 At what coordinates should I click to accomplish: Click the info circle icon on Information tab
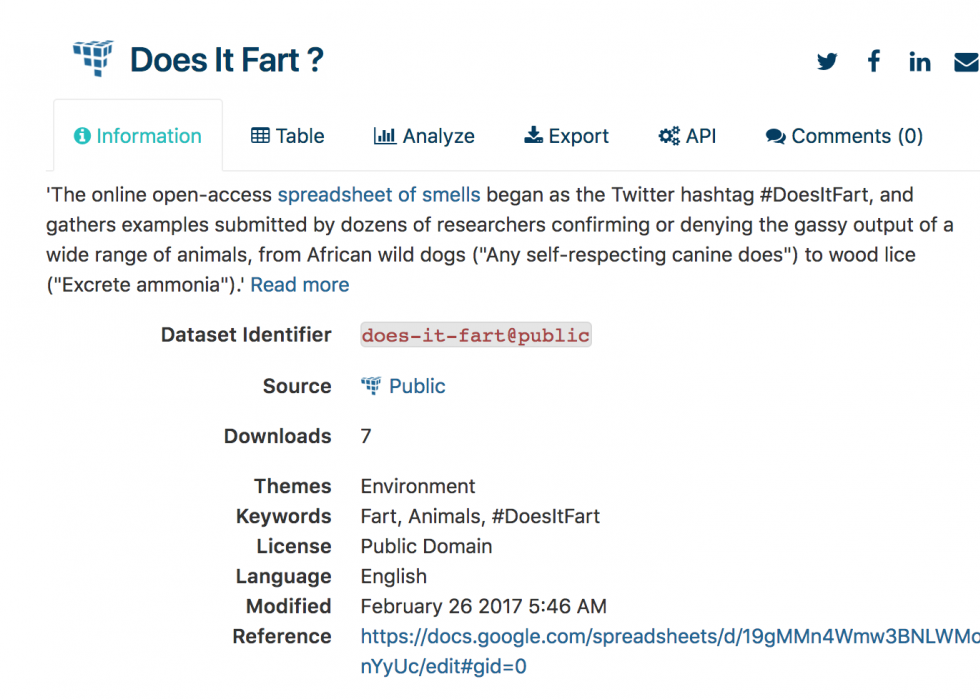coord(82,136)
